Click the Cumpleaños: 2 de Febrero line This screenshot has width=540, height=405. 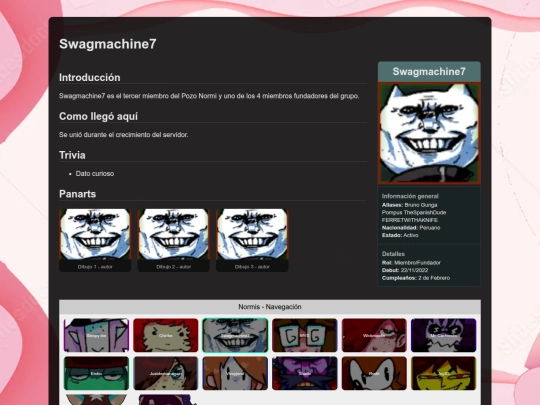pyautogui.click(x=416, y=278)
